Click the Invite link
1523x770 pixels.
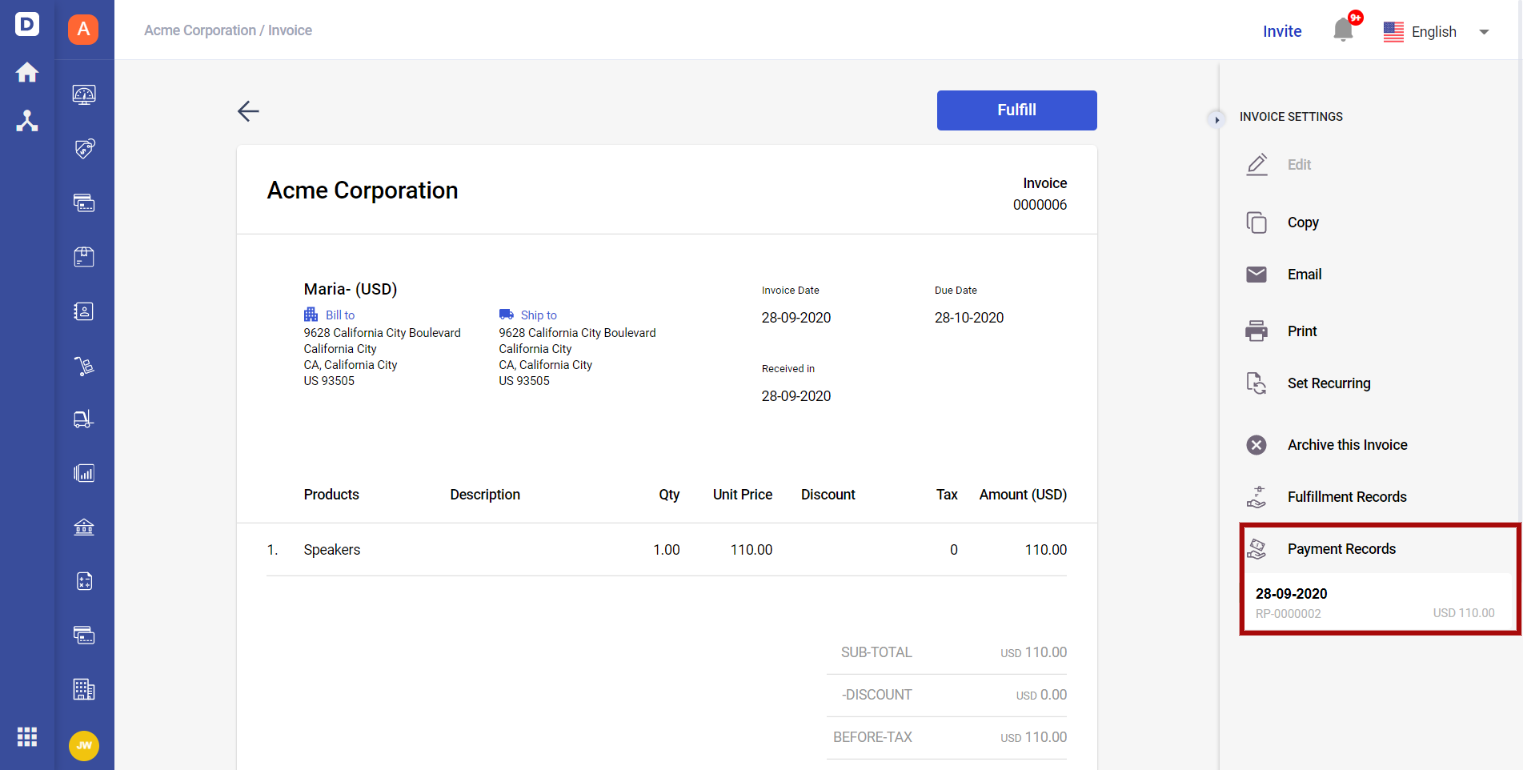click(1282, 31)
